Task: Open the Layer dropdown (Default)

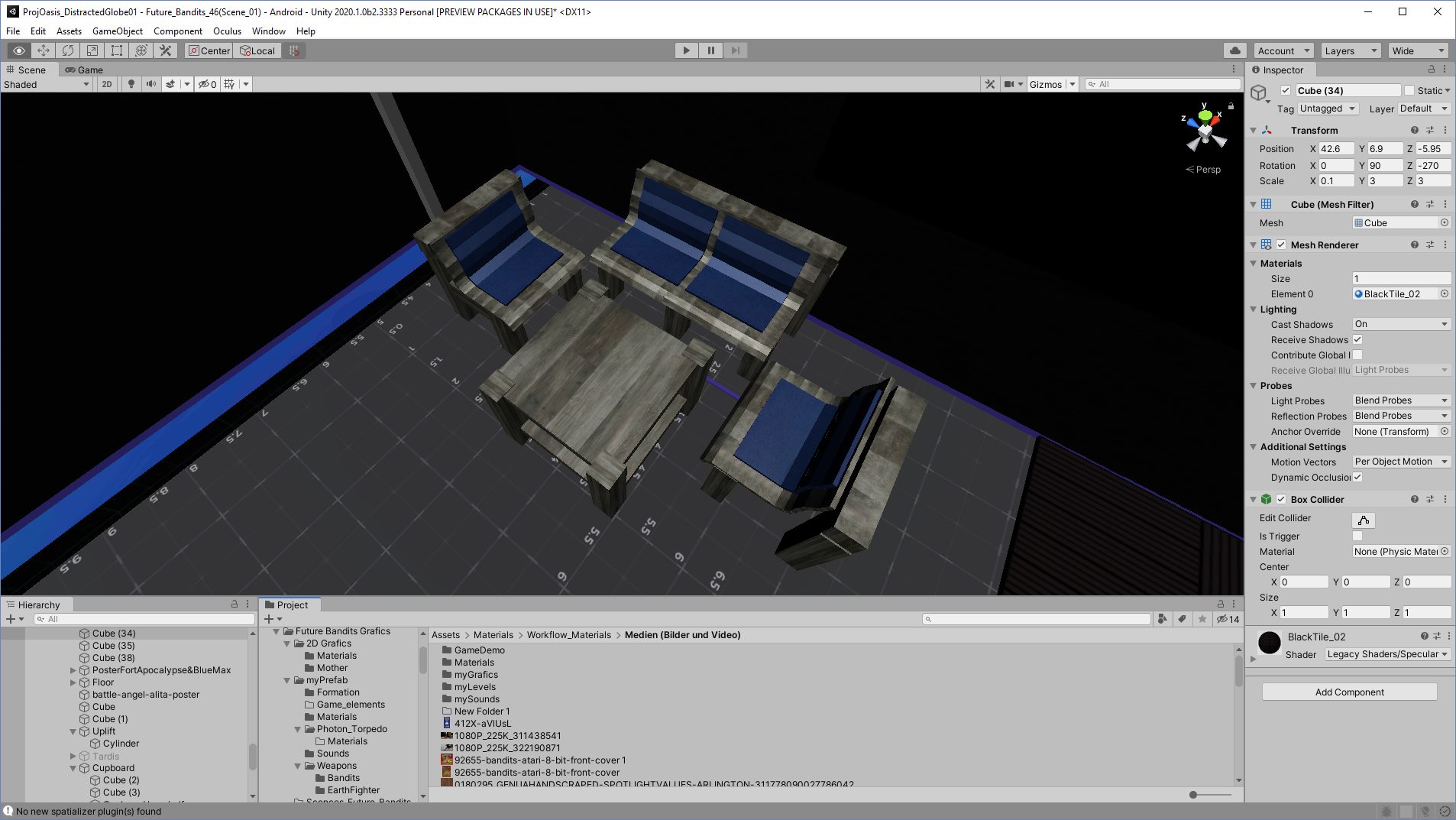Action: pyautogui.click(x=1424, y=109)
